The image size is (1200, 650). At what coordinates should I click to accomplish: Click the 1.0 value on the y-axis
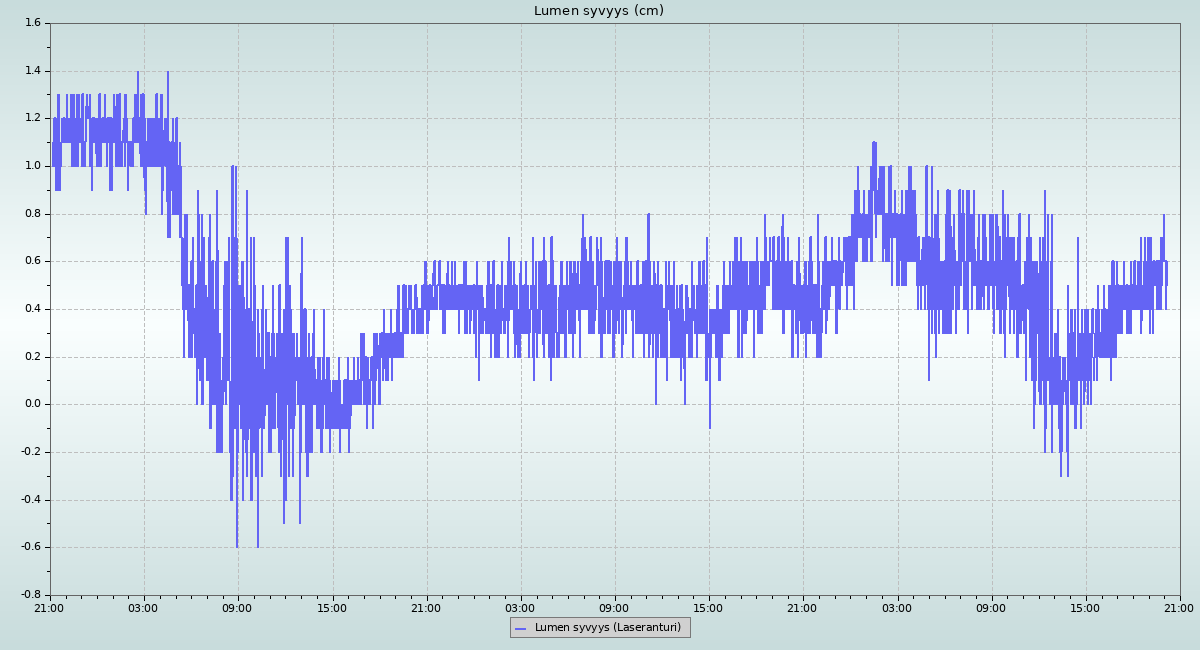(x=32, y=166)
